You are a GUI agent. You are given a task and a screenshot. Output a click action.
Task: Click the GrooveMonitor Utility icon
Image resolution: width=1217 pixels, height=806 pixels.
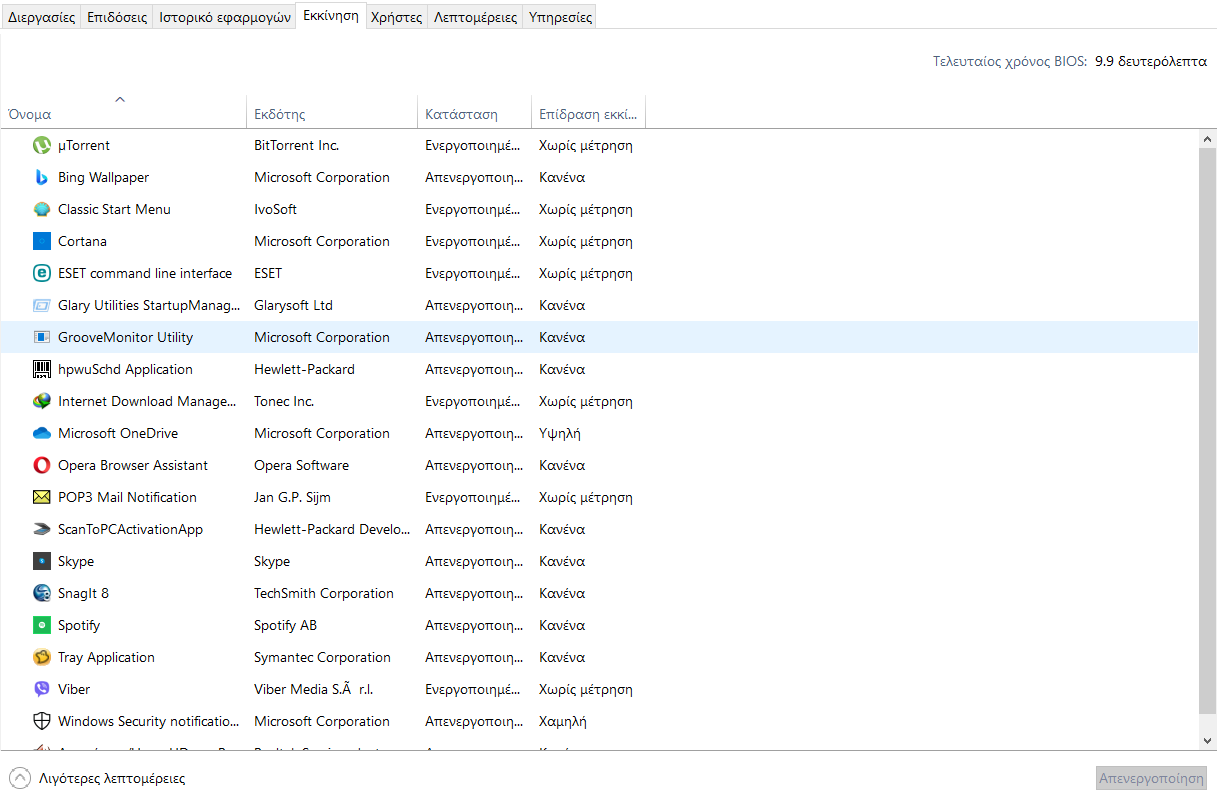[42, 337]
